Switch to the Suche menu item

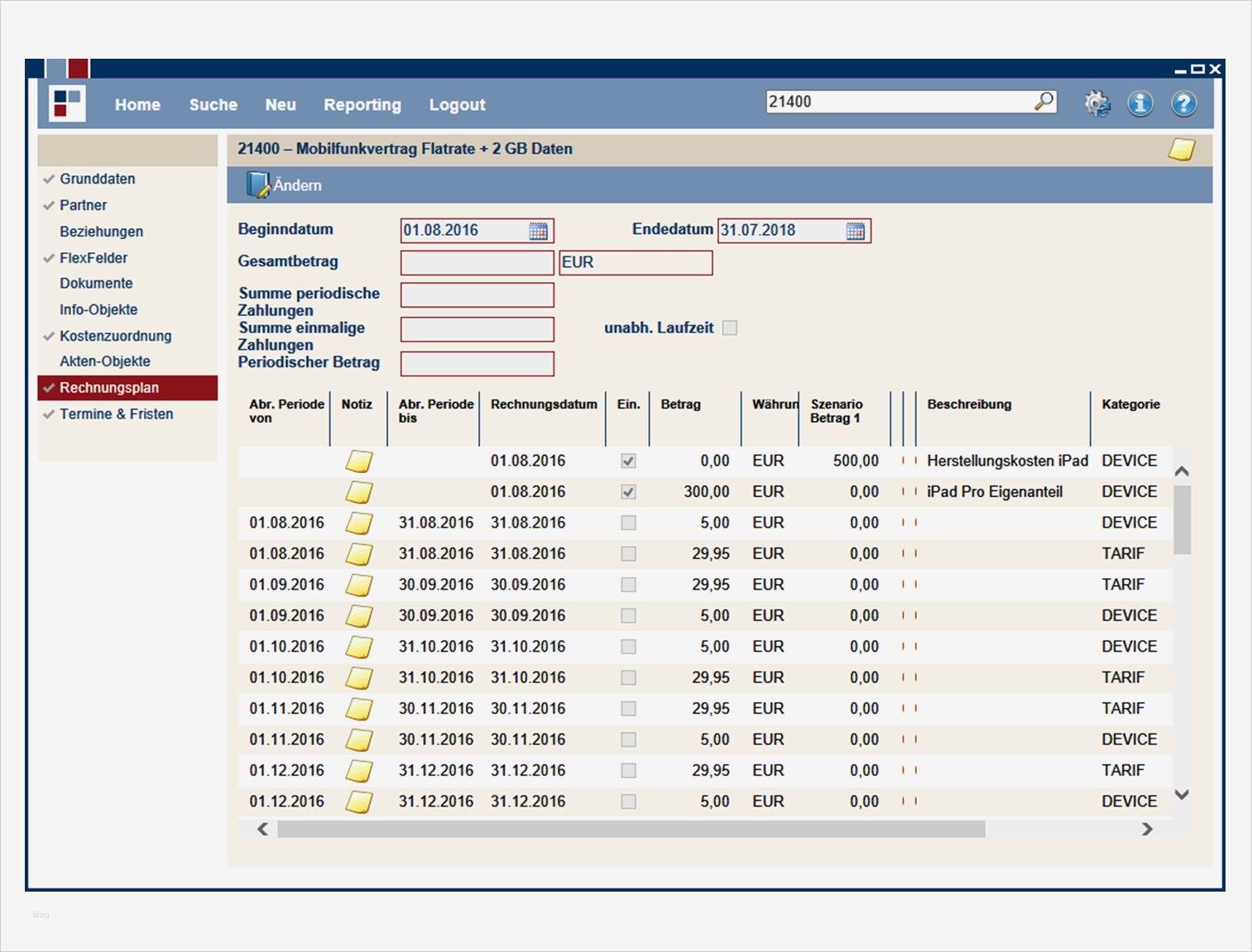point(213,104)
